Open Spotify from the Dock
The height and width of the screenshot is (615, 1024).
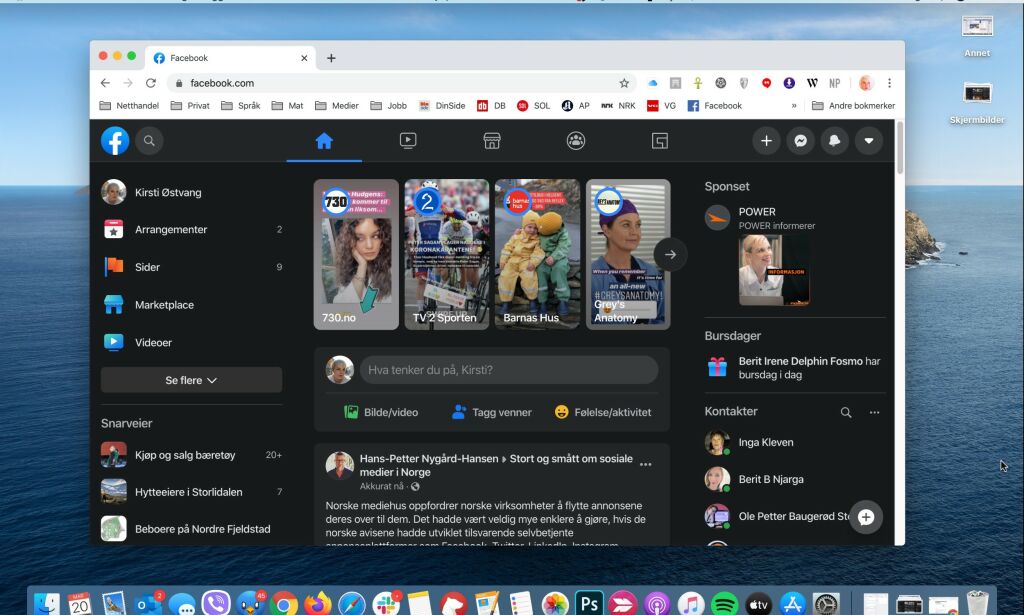tap(724, 603)
